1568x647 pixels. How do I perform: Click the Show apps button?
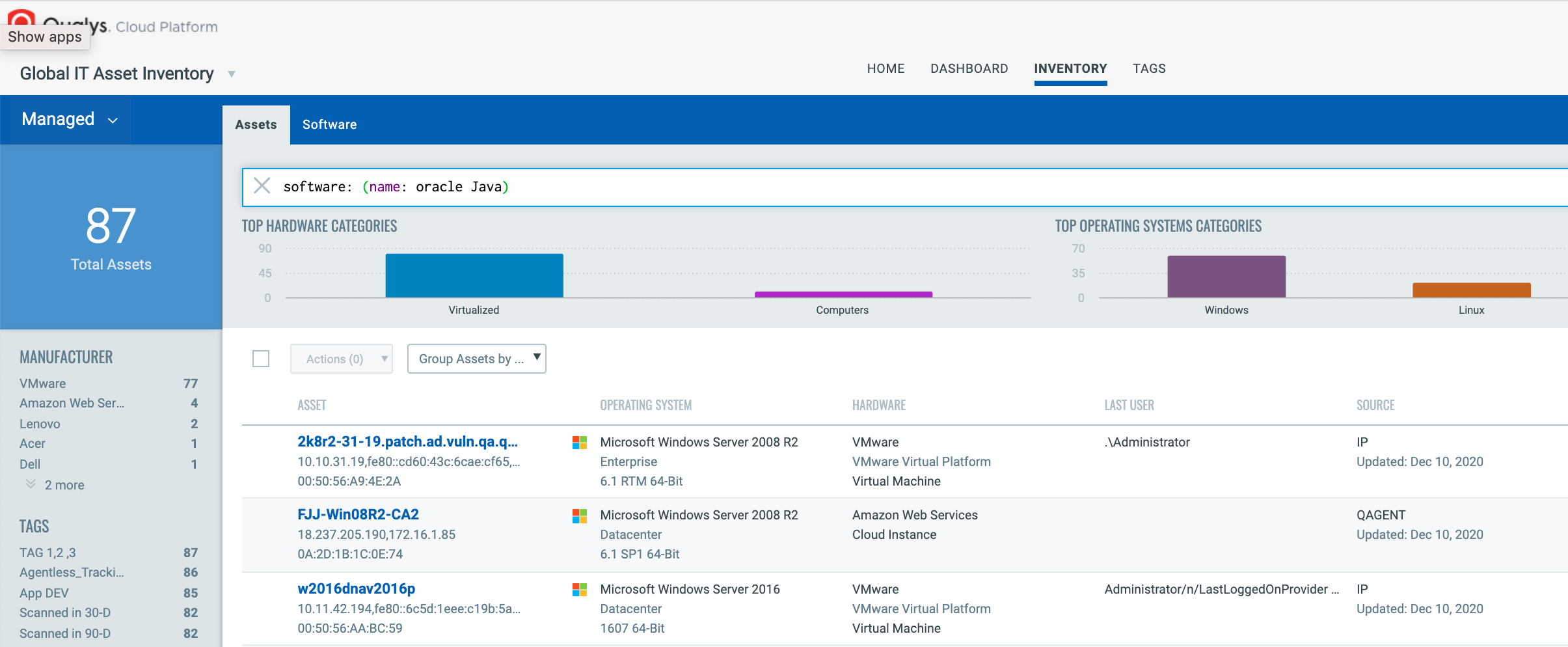pos(45,36)
